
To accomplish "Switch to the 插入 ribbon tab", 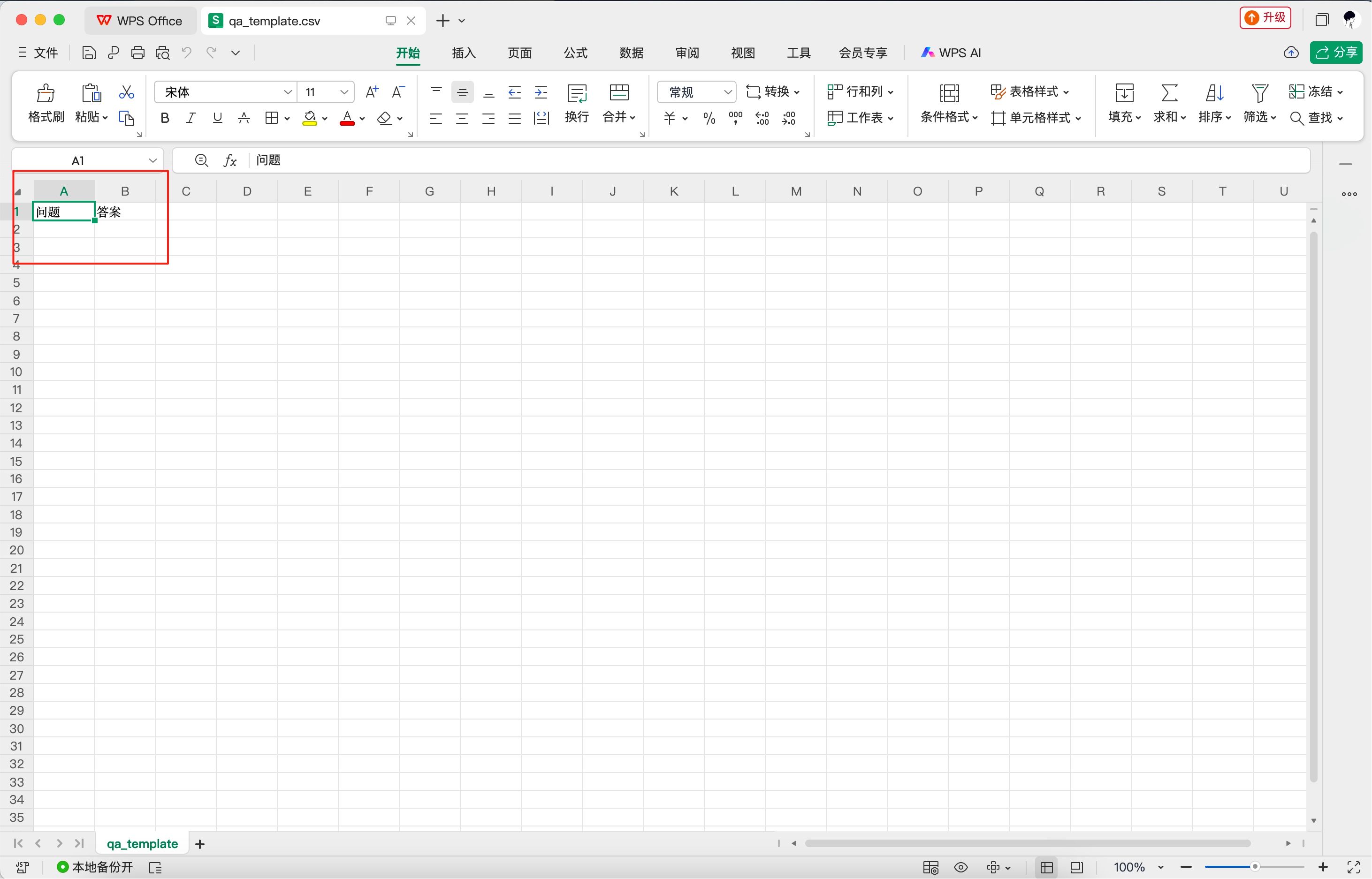I will coord(463,53).
